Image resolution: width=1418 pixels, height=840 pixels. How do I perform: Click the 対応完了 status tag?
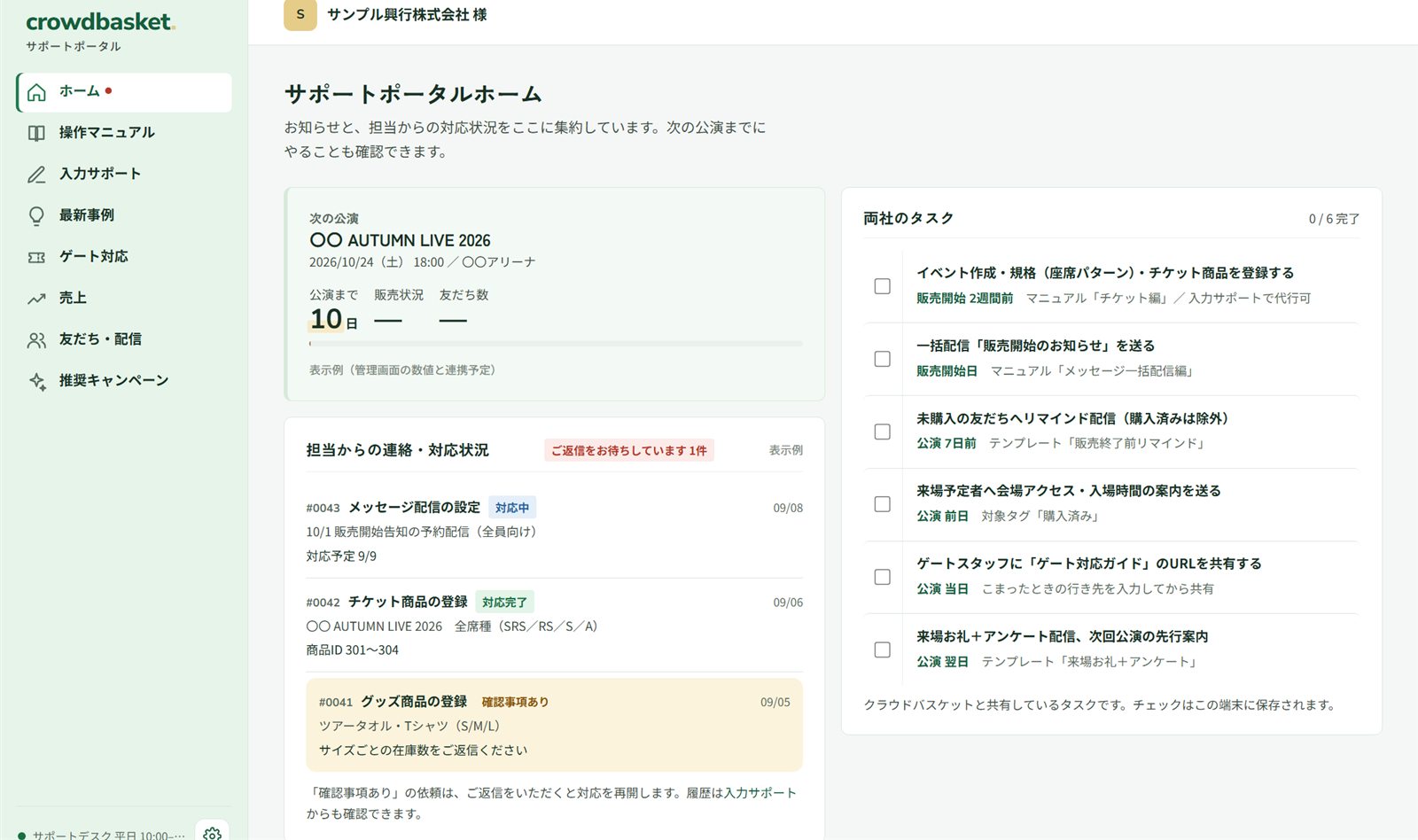504,603
